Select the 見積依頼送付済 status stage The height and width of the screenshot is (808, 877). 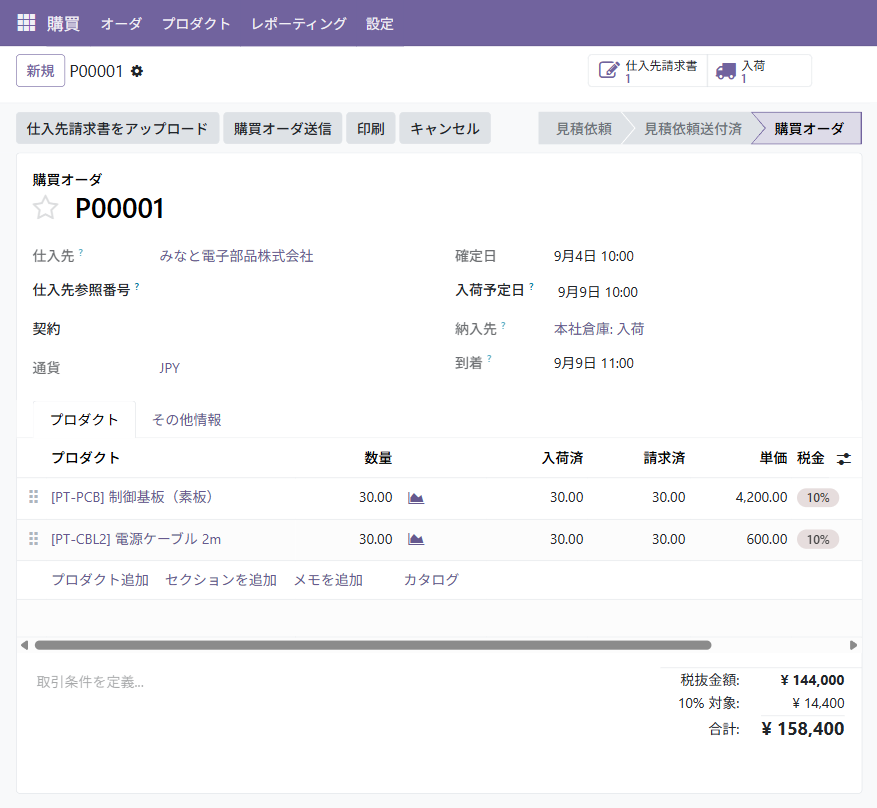pos(692,129)
